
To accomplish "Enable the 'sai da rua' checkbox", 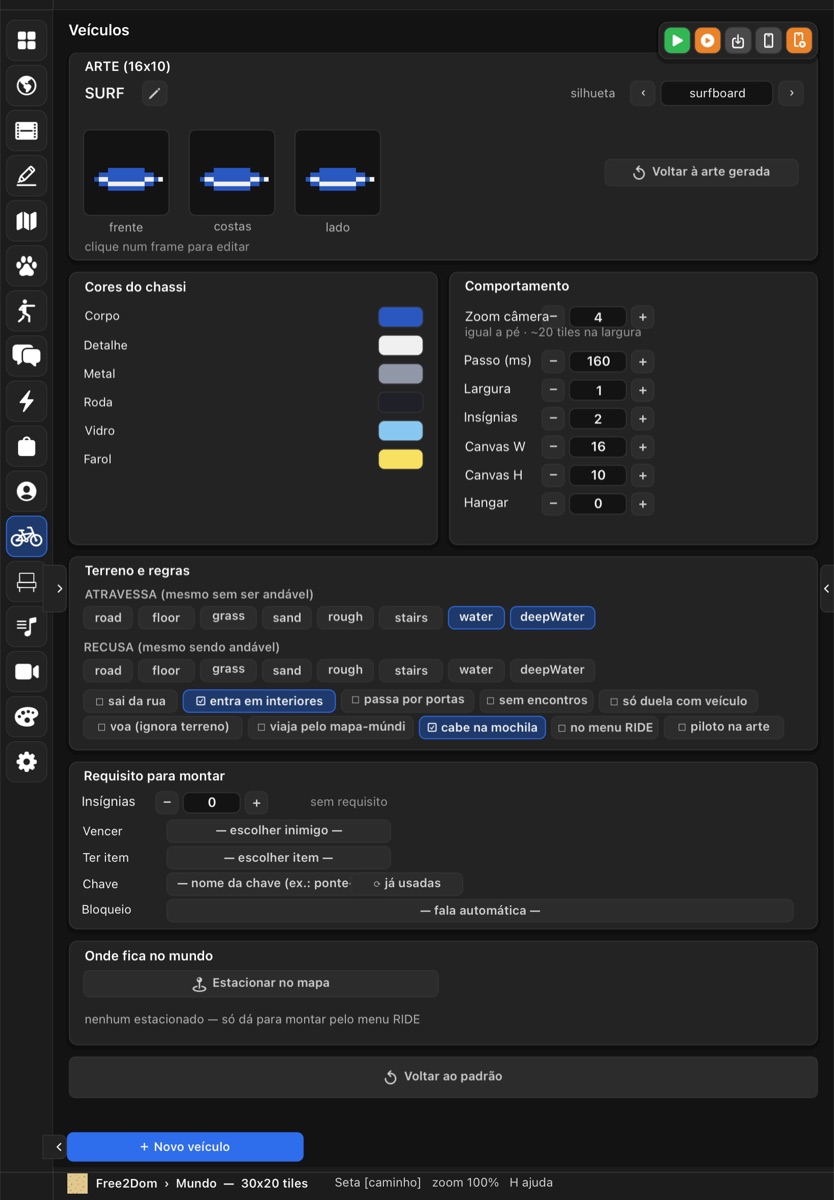I will click(x=131, y=701).
